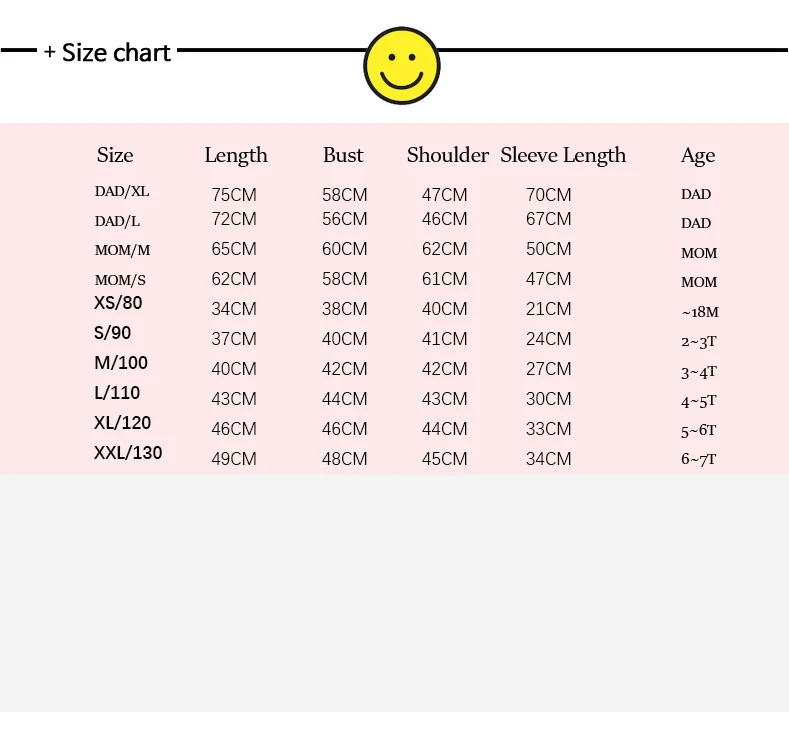
Task: Select the XXL/130 size label
Action: click(x=128, y=452)
